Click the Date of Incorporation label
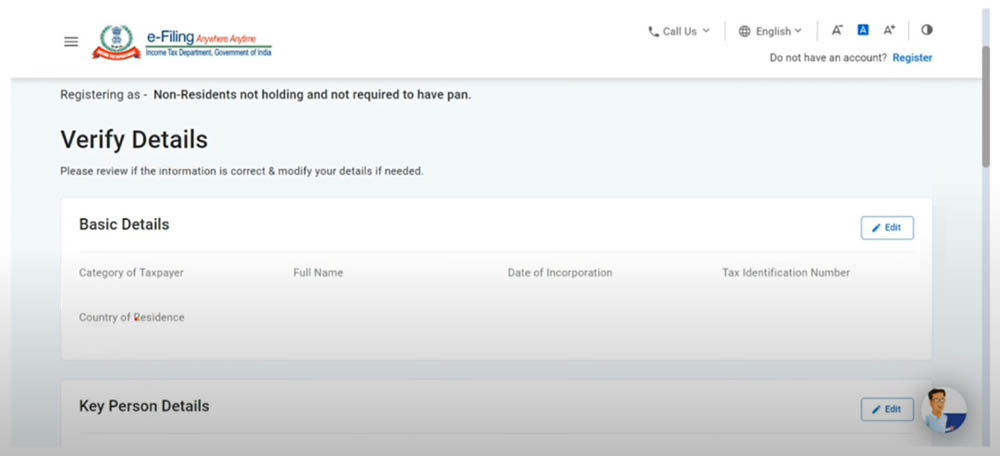This screenshot has height=456, width=1000. 560,273
